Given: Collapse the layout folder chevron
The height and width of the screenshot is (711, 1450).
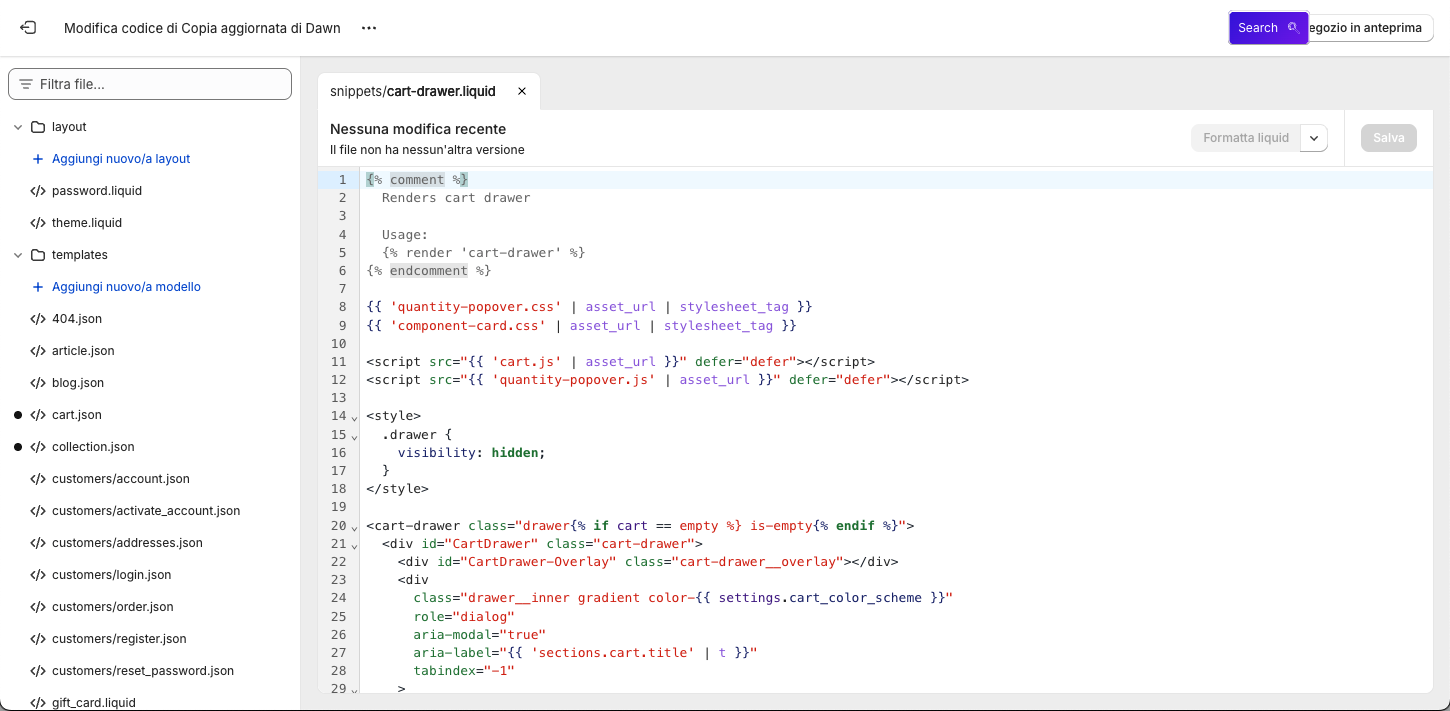Looking at the screenshot, I should 18,127.
